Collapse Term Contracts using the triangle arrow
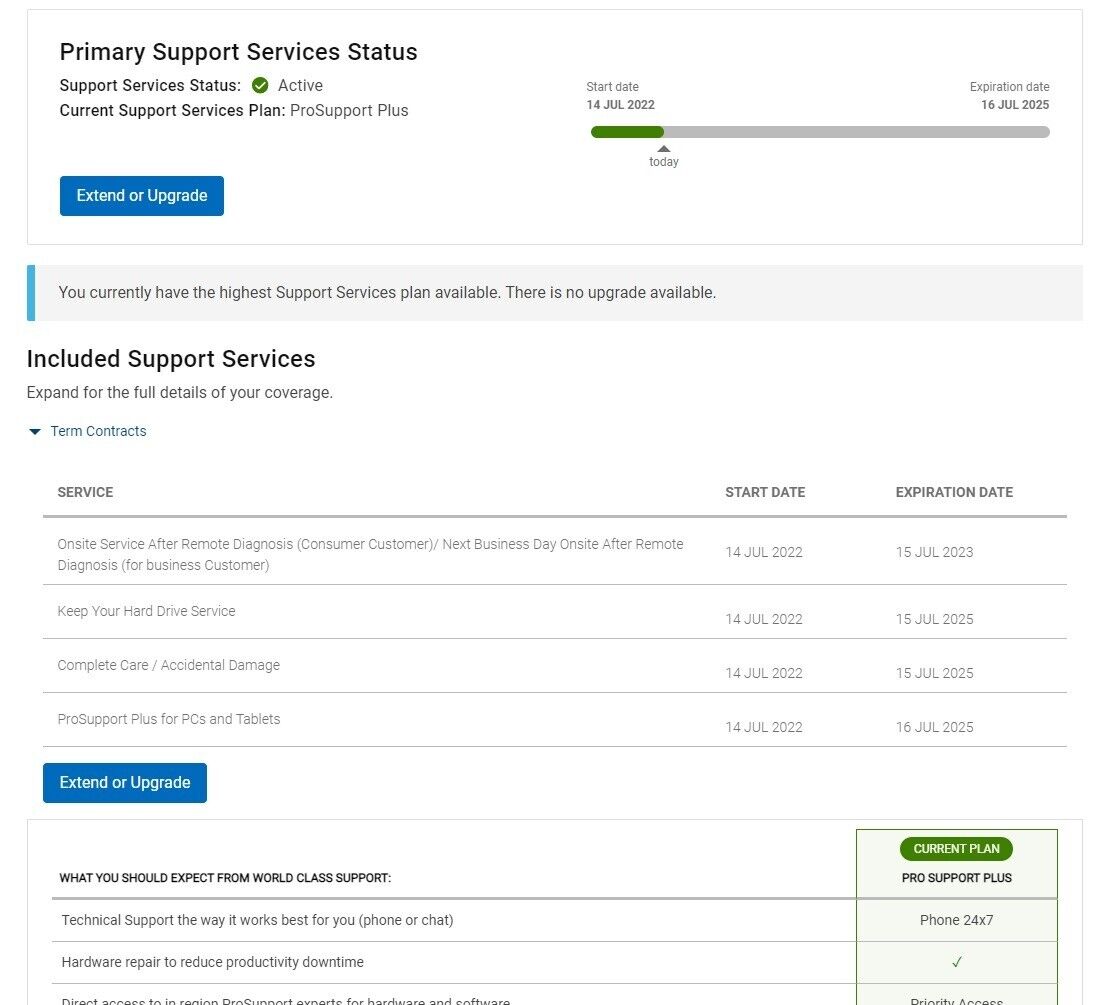Screen dimensions: 1107x1005 35,432
